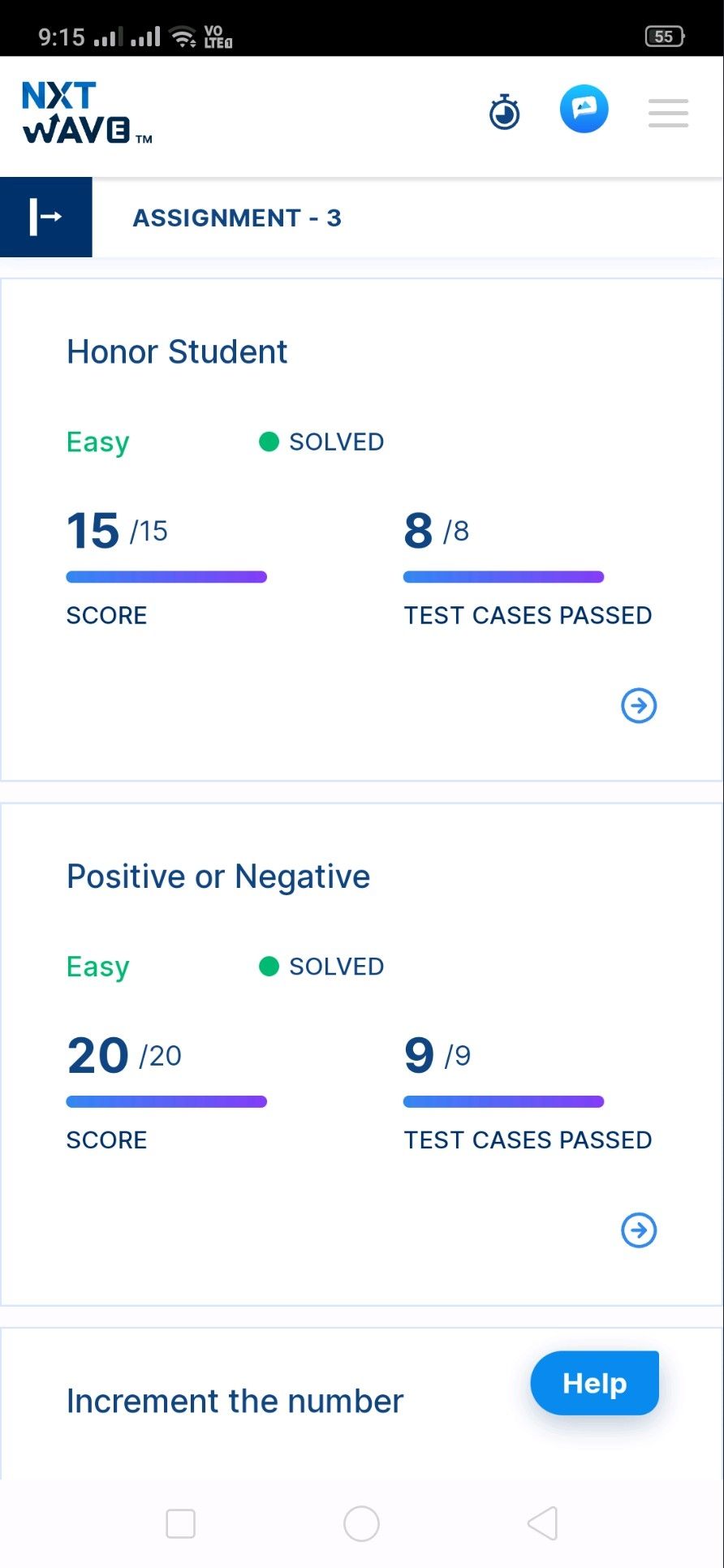Select the Positive or Negative title
The height and width of the screenshot is (1568, 724).
pyautogui.click(x=218, y=877)
